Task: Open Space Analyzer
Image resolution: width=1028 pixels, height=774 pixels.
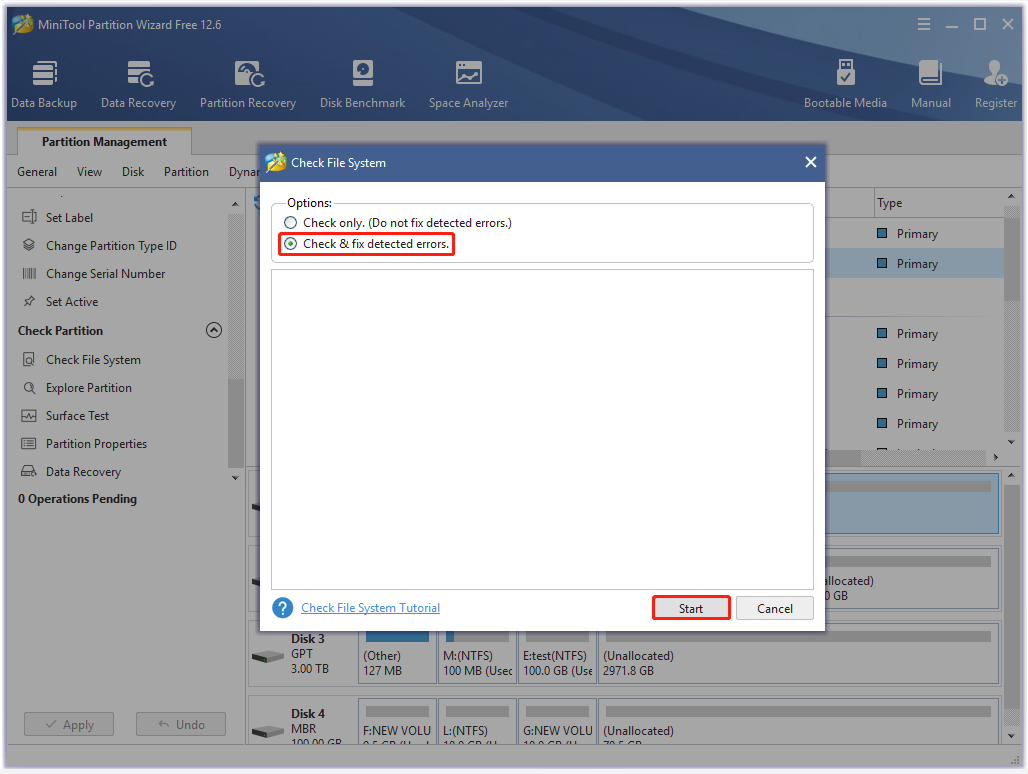Action: coord(468,84)
